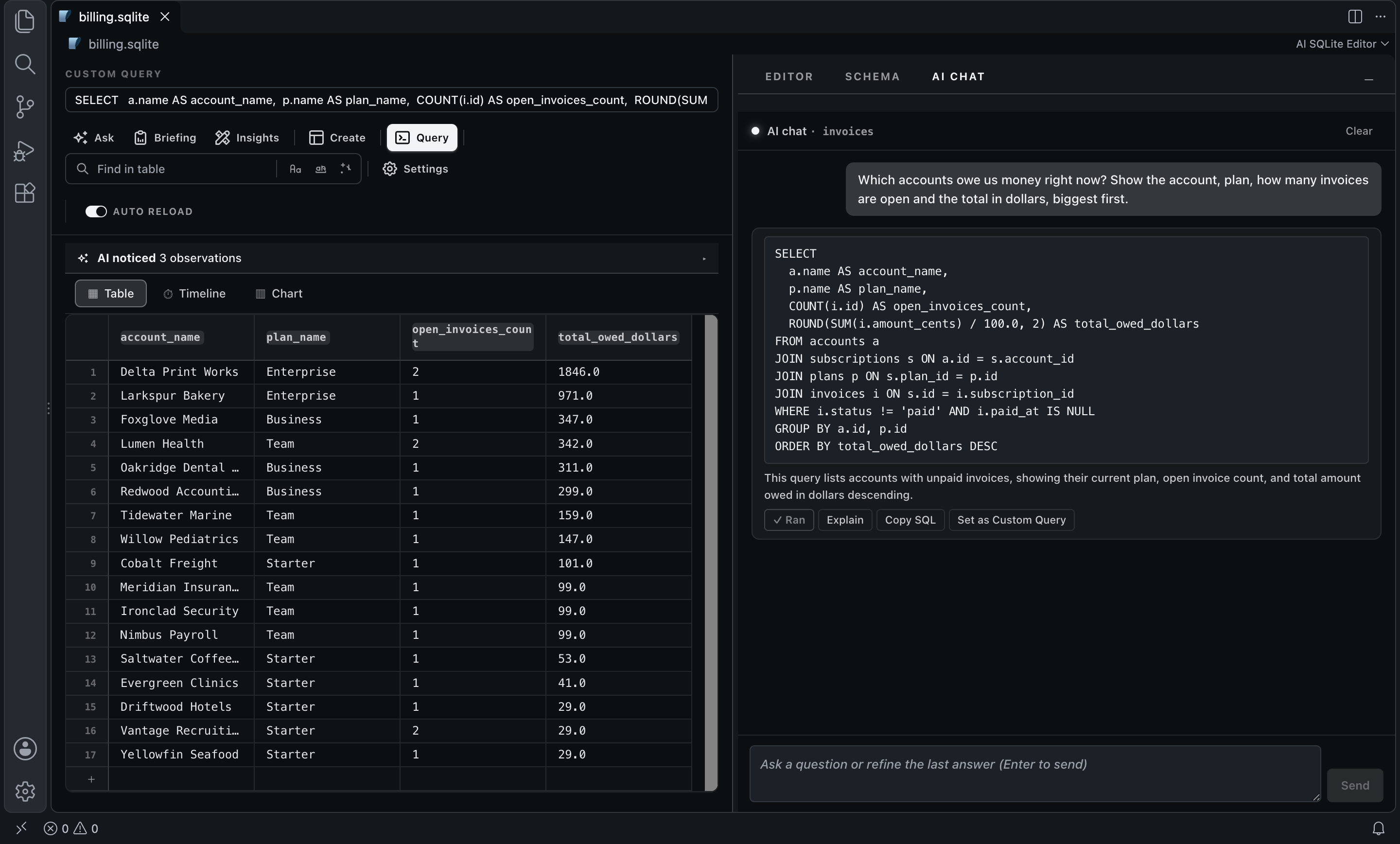Click the Ask button
The height and width of the screenshot is (844, 1400).
pos(94,138)
